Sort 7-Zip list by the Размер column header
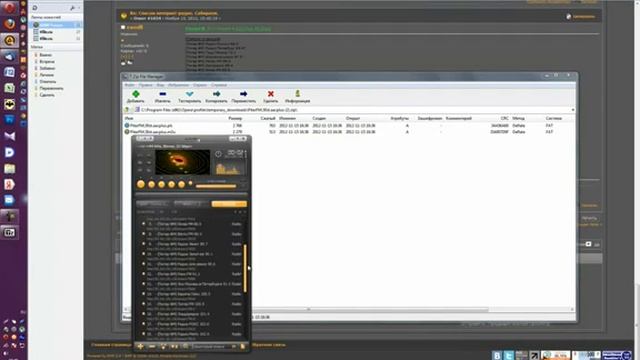 pos(235,118)
